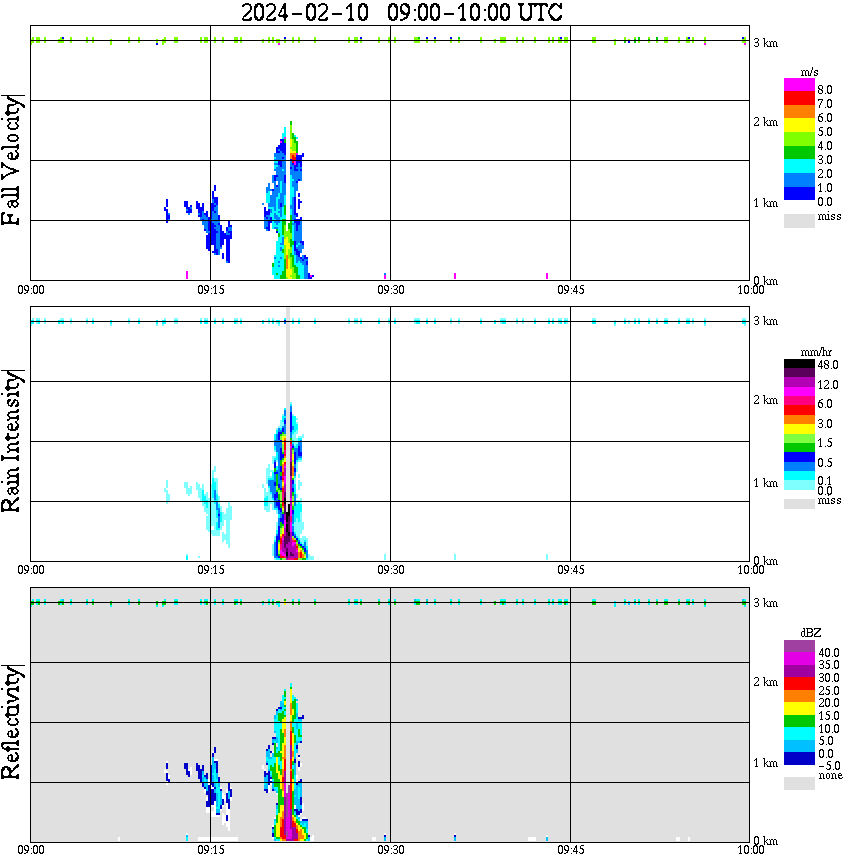Pick the dark blue swatch above 0.0 m/s
This screenshot has height=868, width=850.
point(799,193)
